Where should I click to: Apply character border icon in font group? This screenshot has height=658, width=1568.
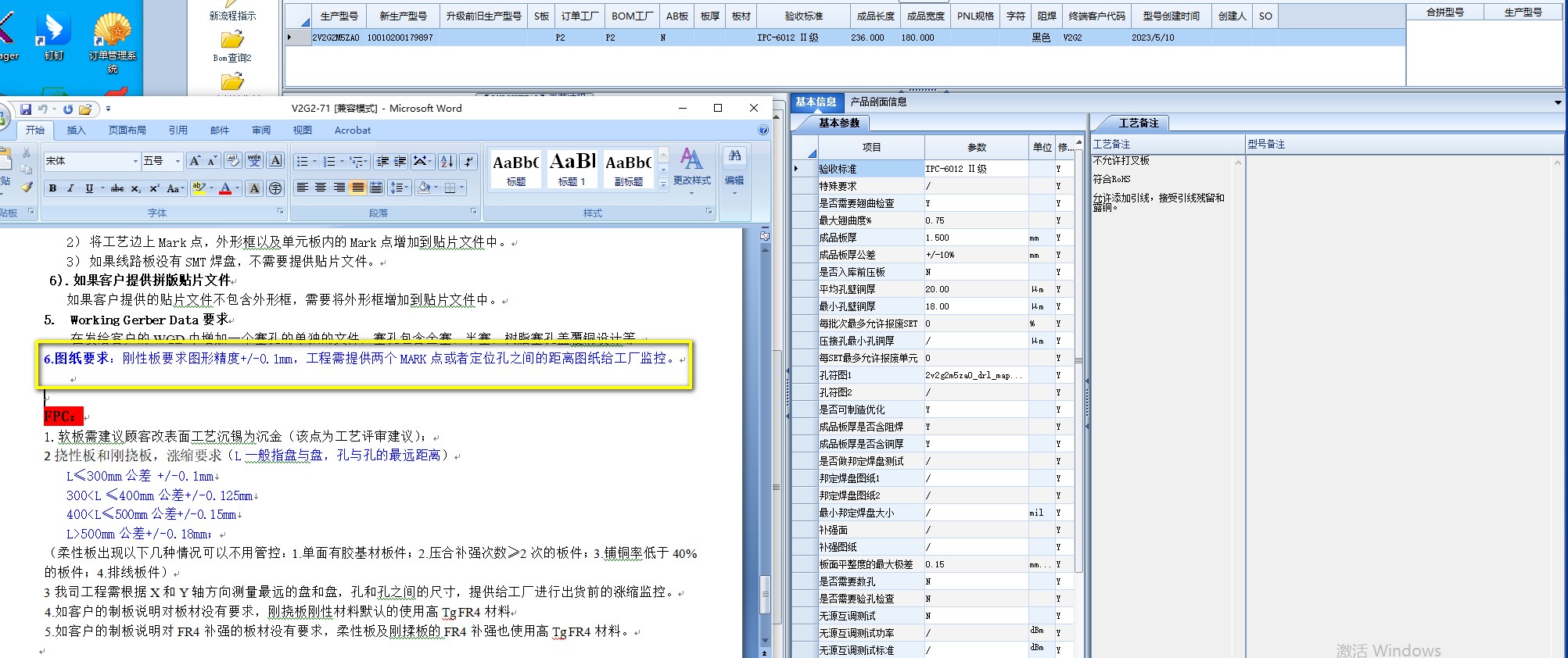pyautogui.click(x=275, y=161)
